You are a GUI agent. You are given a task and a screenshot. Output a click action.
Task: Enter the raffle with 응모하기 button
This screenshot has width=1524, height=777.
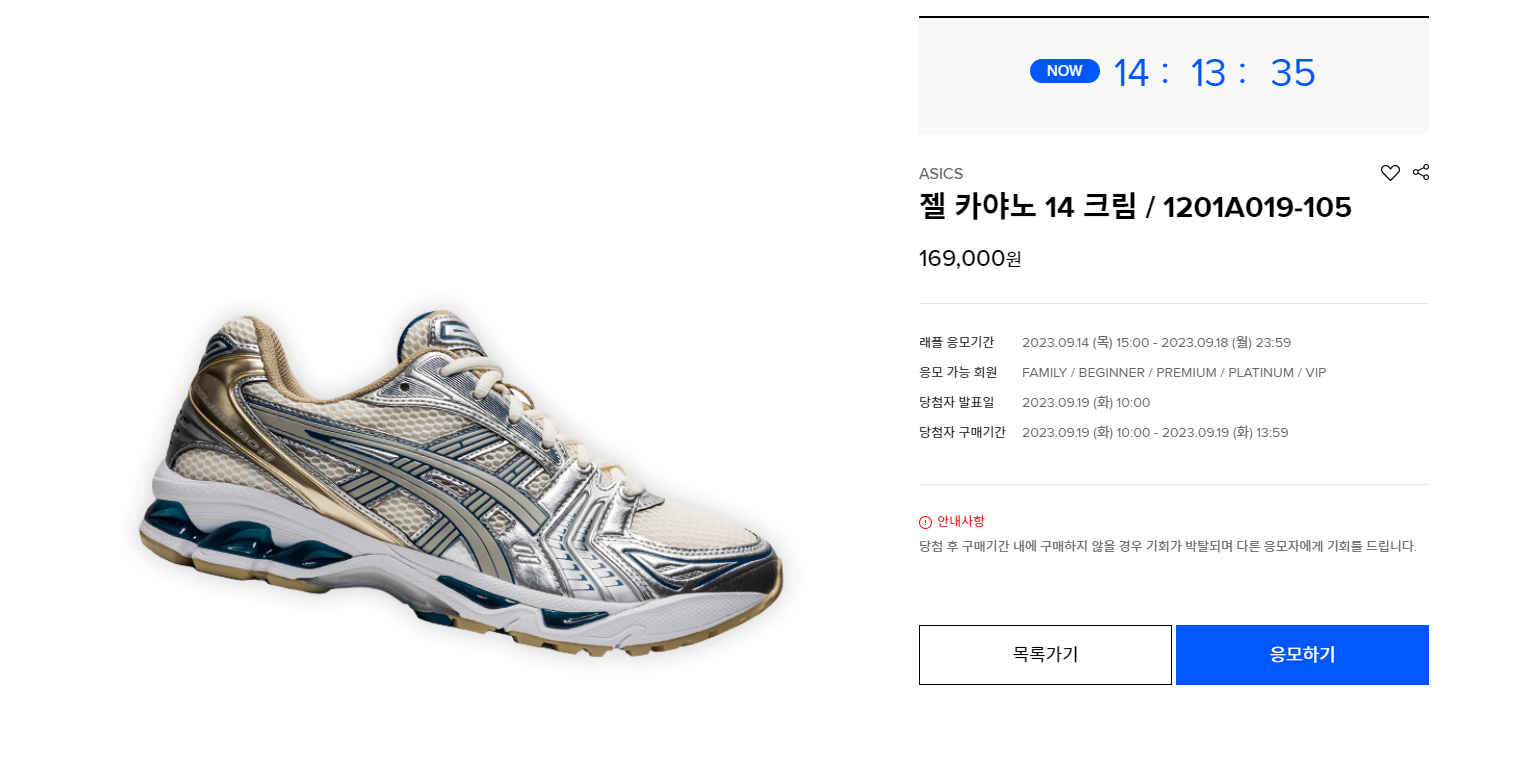tap(1302, 655)
